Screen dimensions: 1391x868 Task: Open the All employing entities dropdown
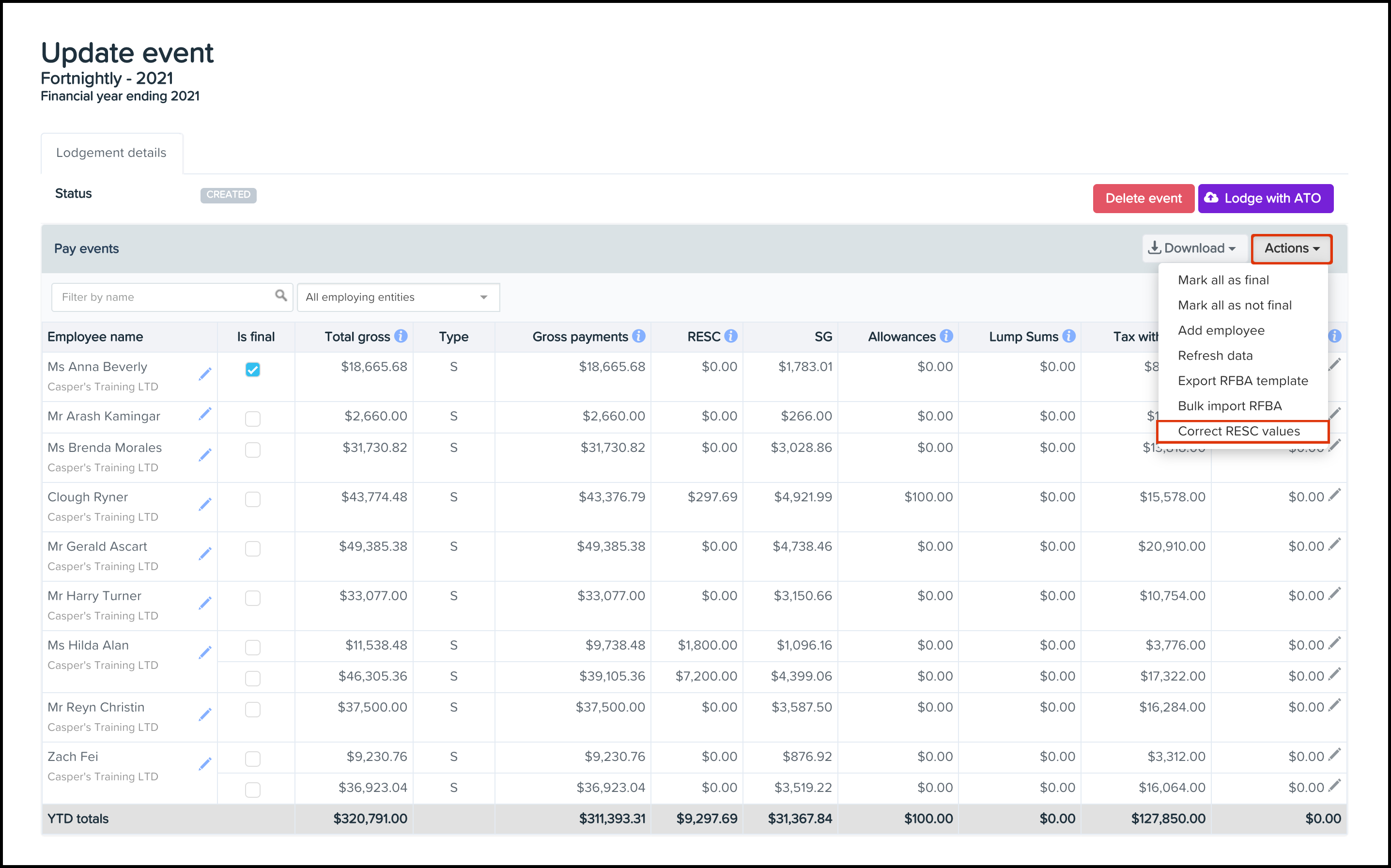pos(398,297)
